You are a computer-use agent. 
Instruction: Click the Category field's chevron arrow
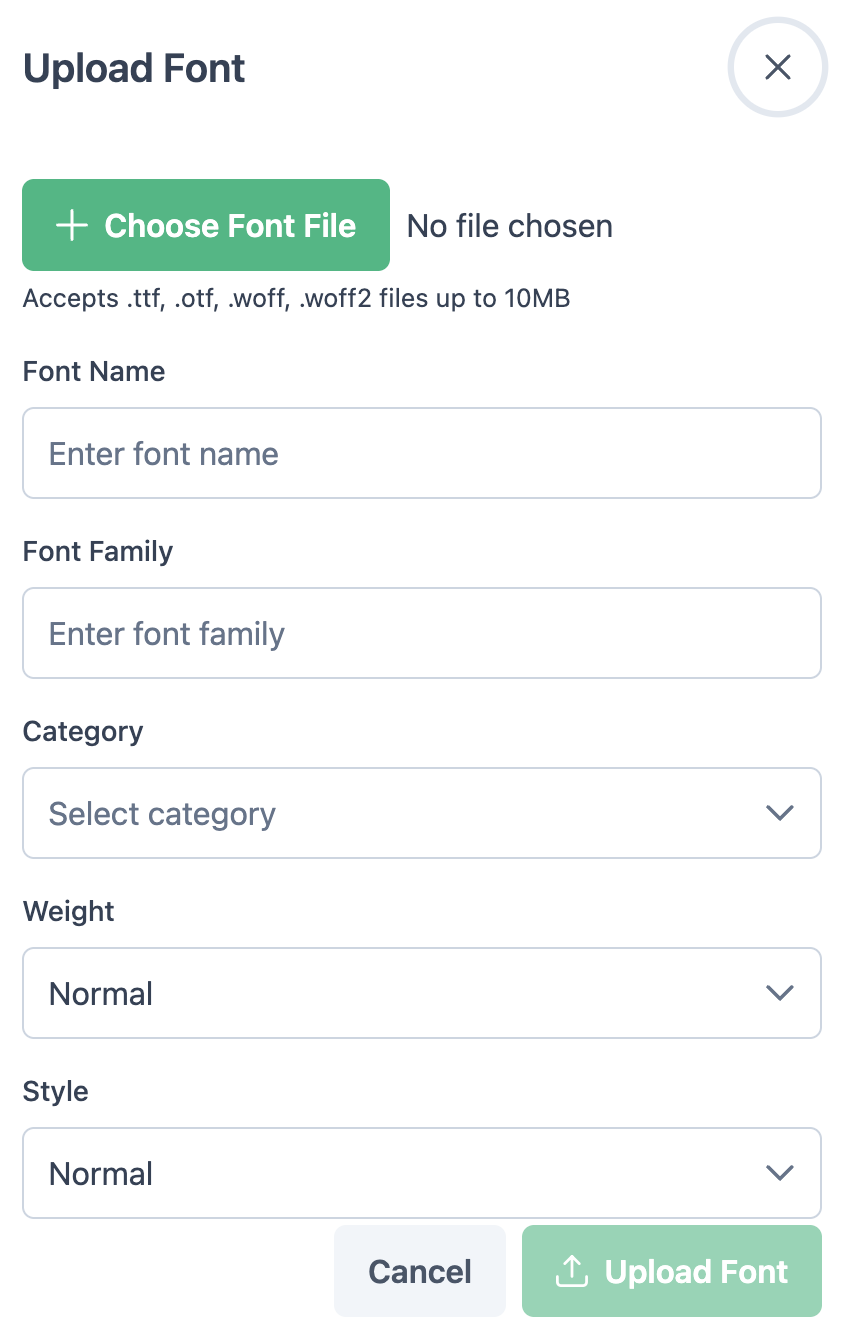point(779,813)
